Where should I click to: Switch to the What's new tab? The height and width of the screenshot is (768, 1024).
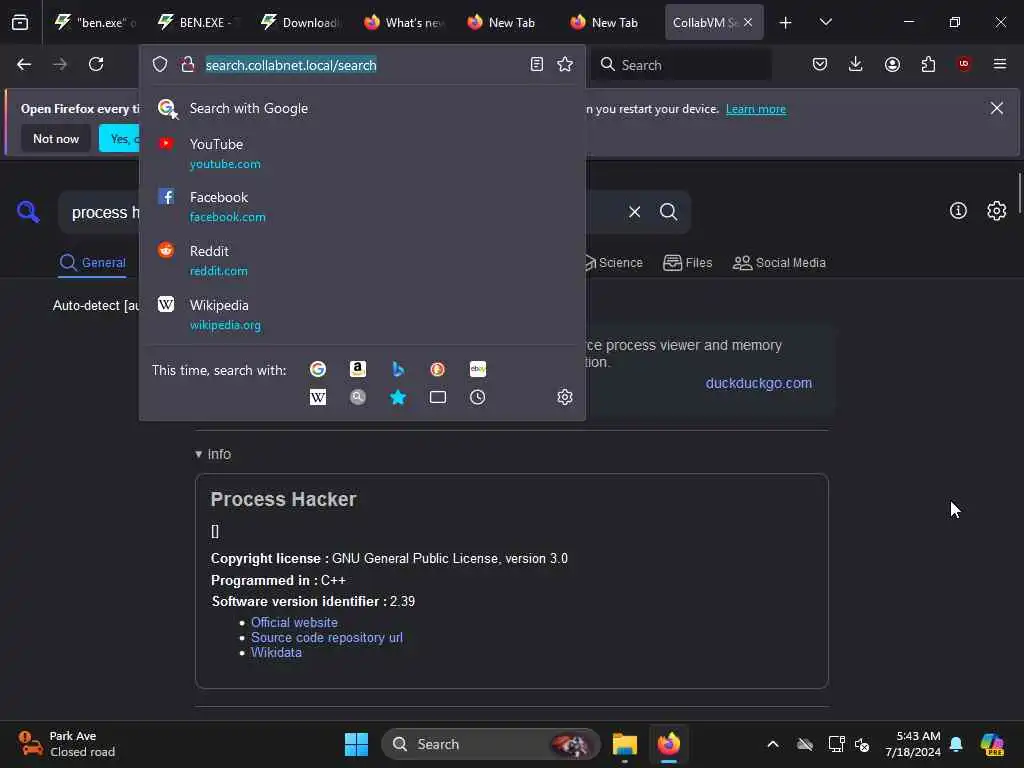(404, 22)
